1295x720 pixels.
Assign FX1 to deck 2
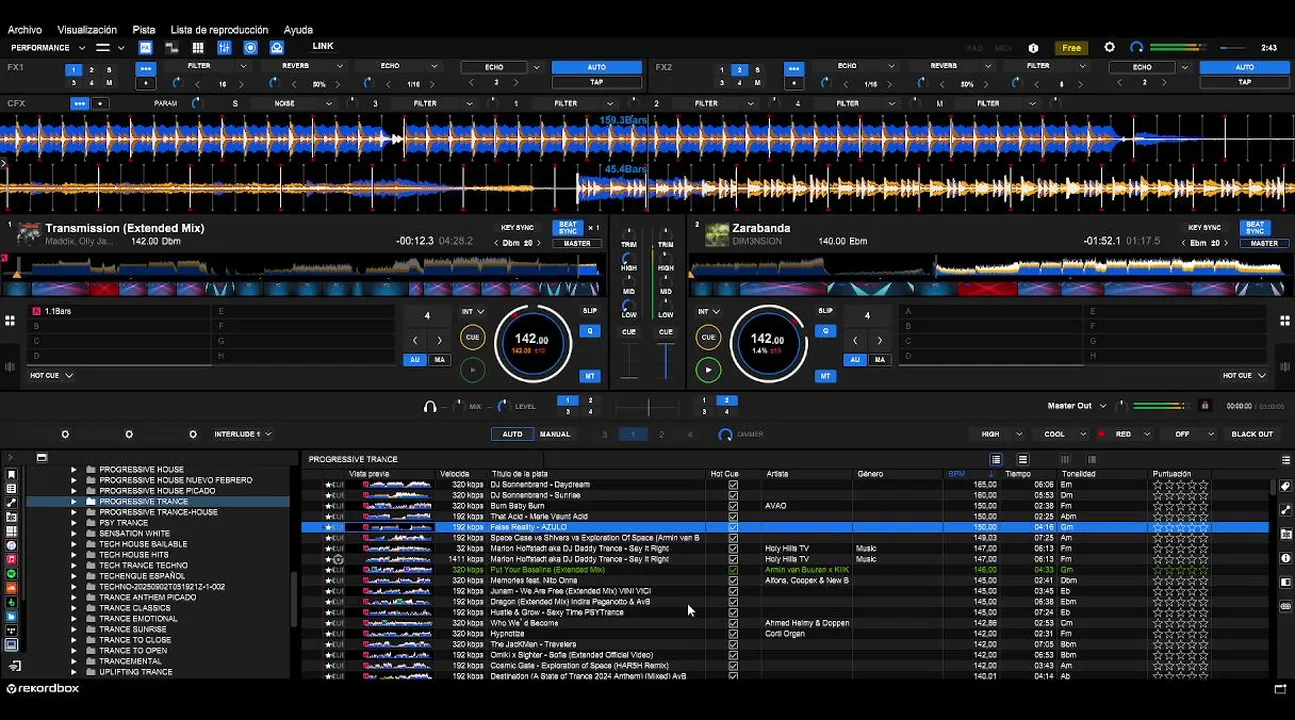[x=91, y=70]
